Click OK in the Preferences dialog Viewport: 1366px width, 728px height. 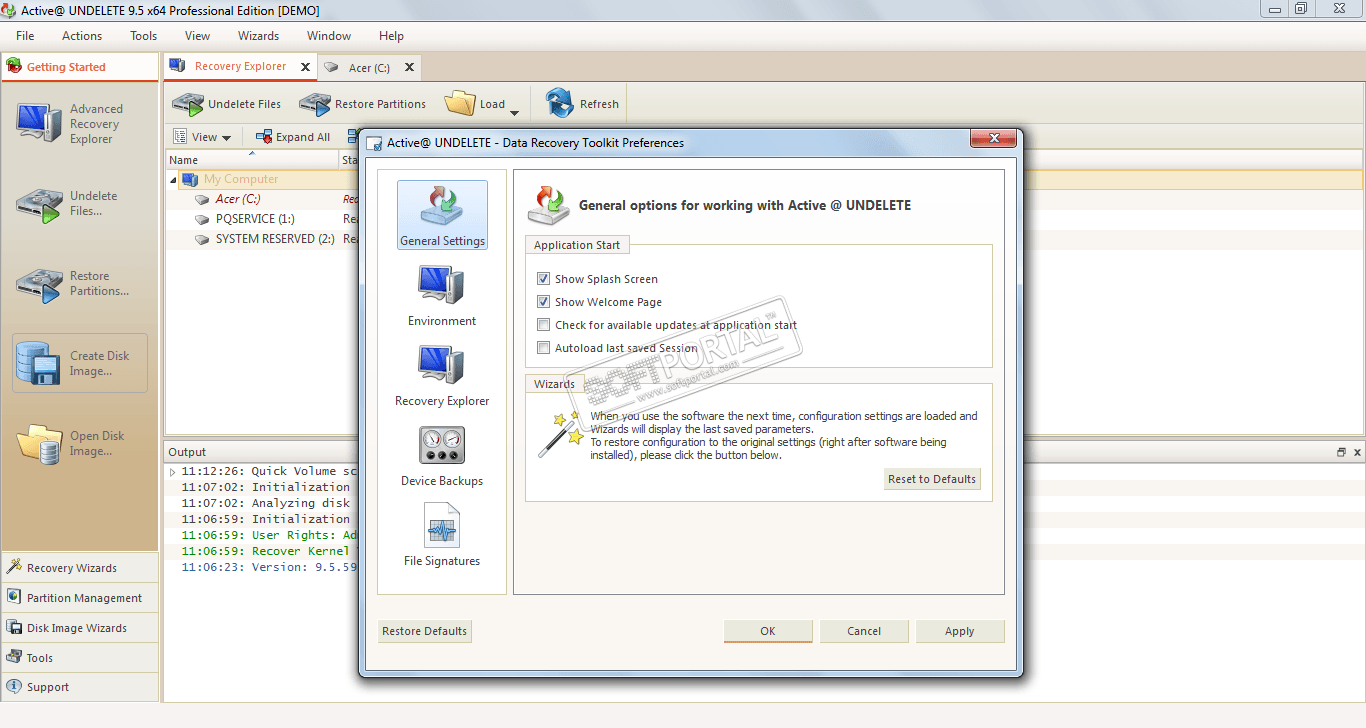[x=768, y=631]
